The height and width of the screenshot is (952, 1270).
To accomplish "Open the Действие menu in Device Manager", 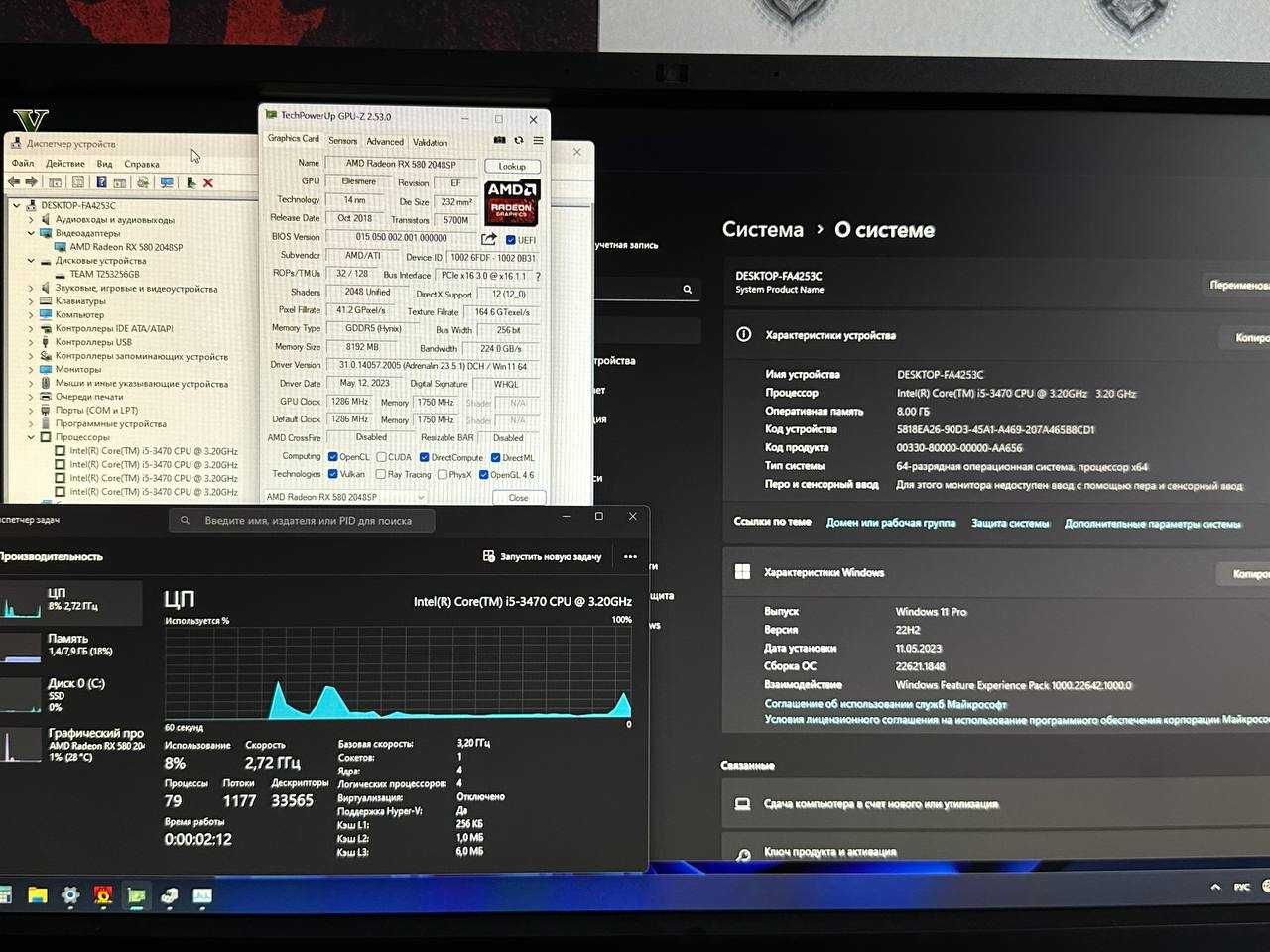I will click(64, 164).
